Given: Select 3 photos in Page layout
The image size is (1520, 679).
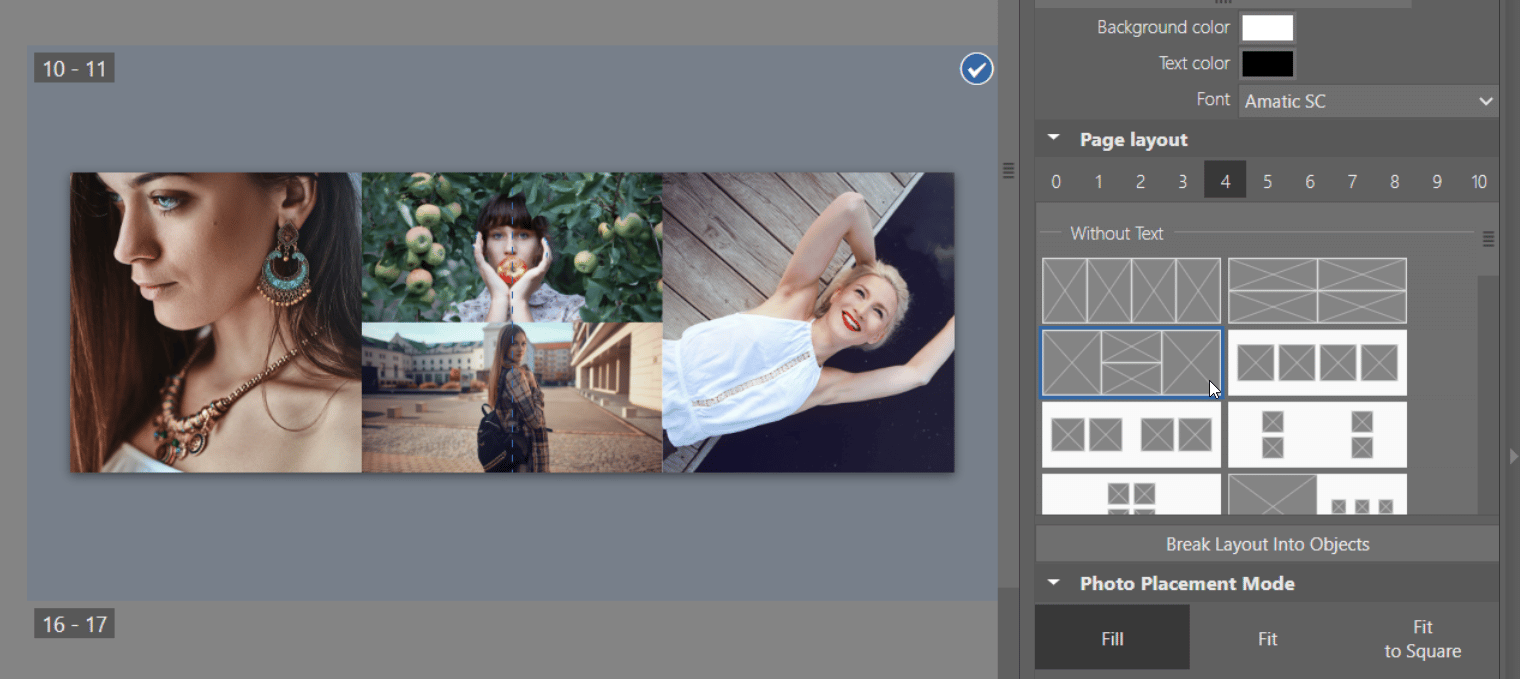Looking at the screenshot, I should [x=1182, y=182].
